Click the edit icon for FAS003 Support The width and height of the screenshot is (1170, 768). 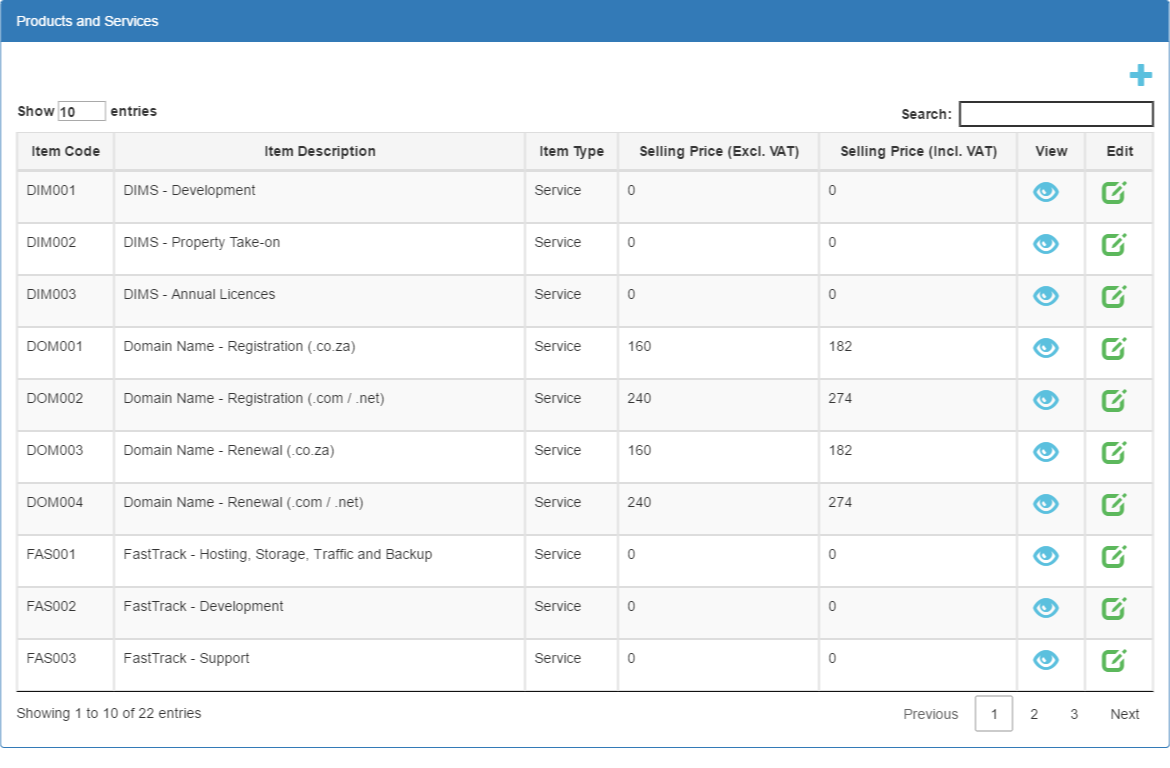(x=1114, y=660)
